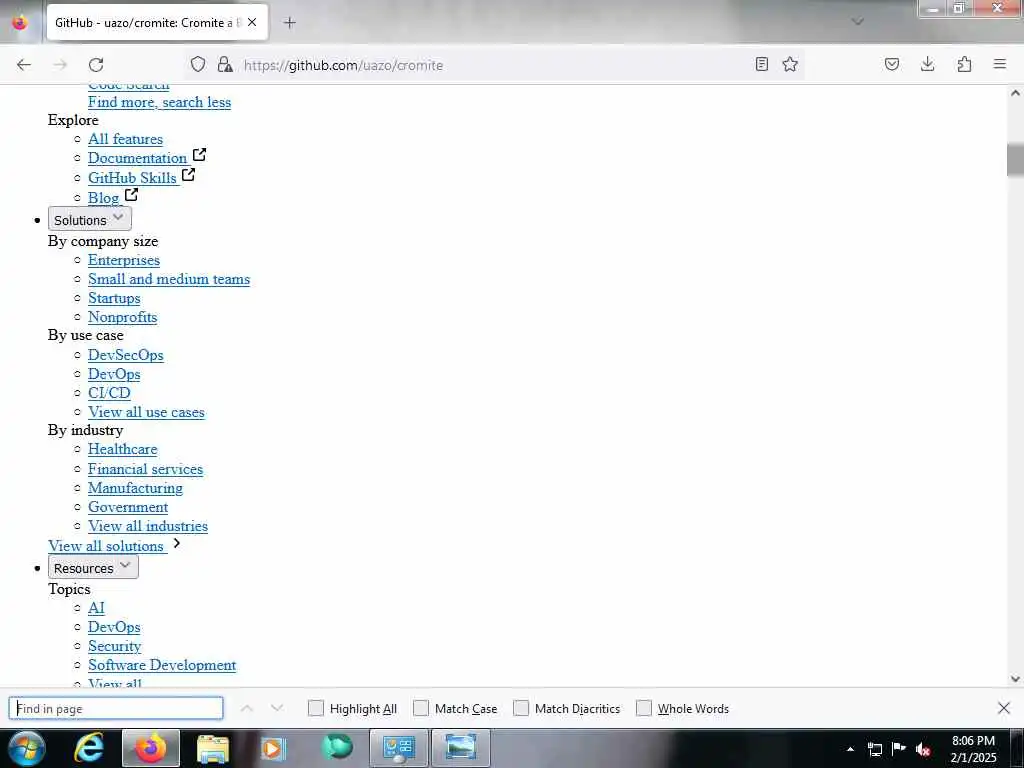Enable the Match Diacritics checkbox
The width and height of the screenshot is (1024, 768).
coord(520,708)
